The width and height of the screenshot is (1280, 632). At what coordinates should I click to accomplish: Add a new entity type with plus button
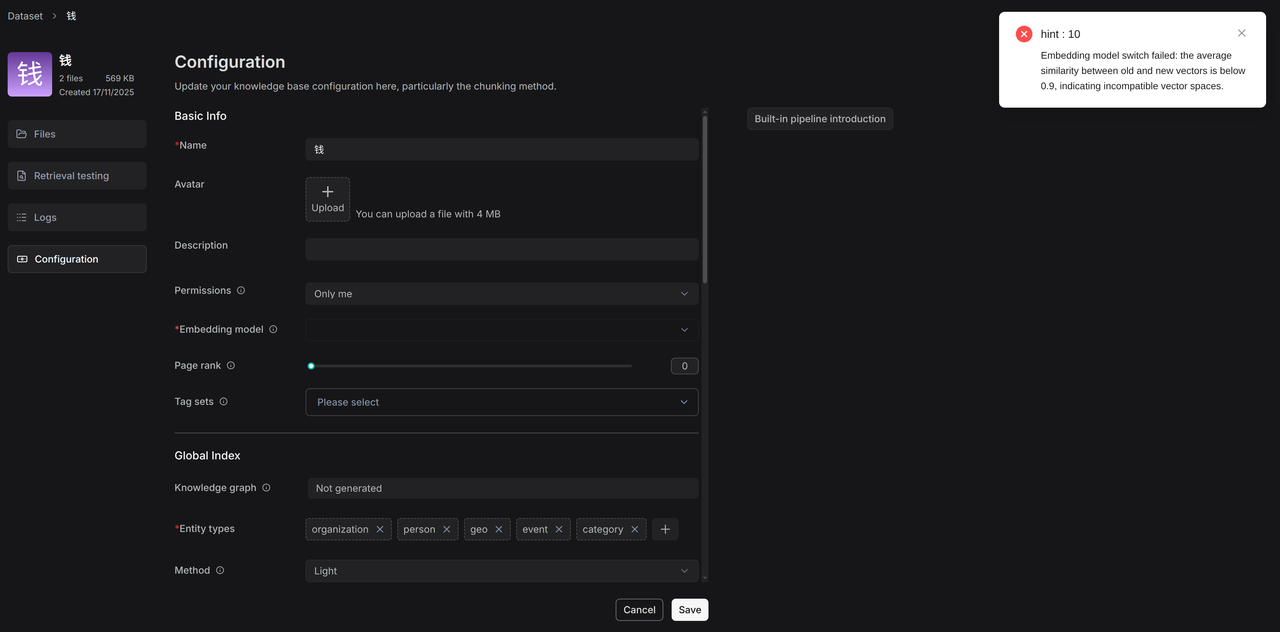[x=665, y=530]
